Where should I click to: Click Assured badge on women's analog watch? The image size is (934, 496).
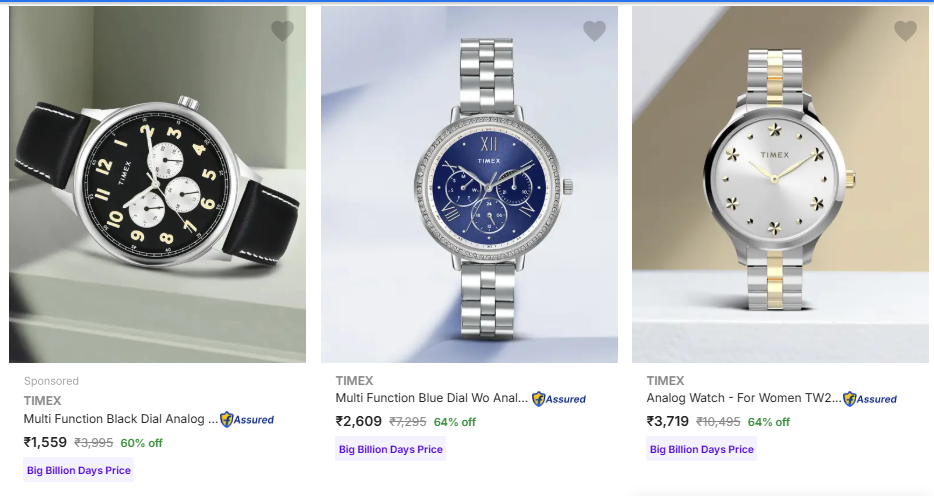(x=870, y=399)
